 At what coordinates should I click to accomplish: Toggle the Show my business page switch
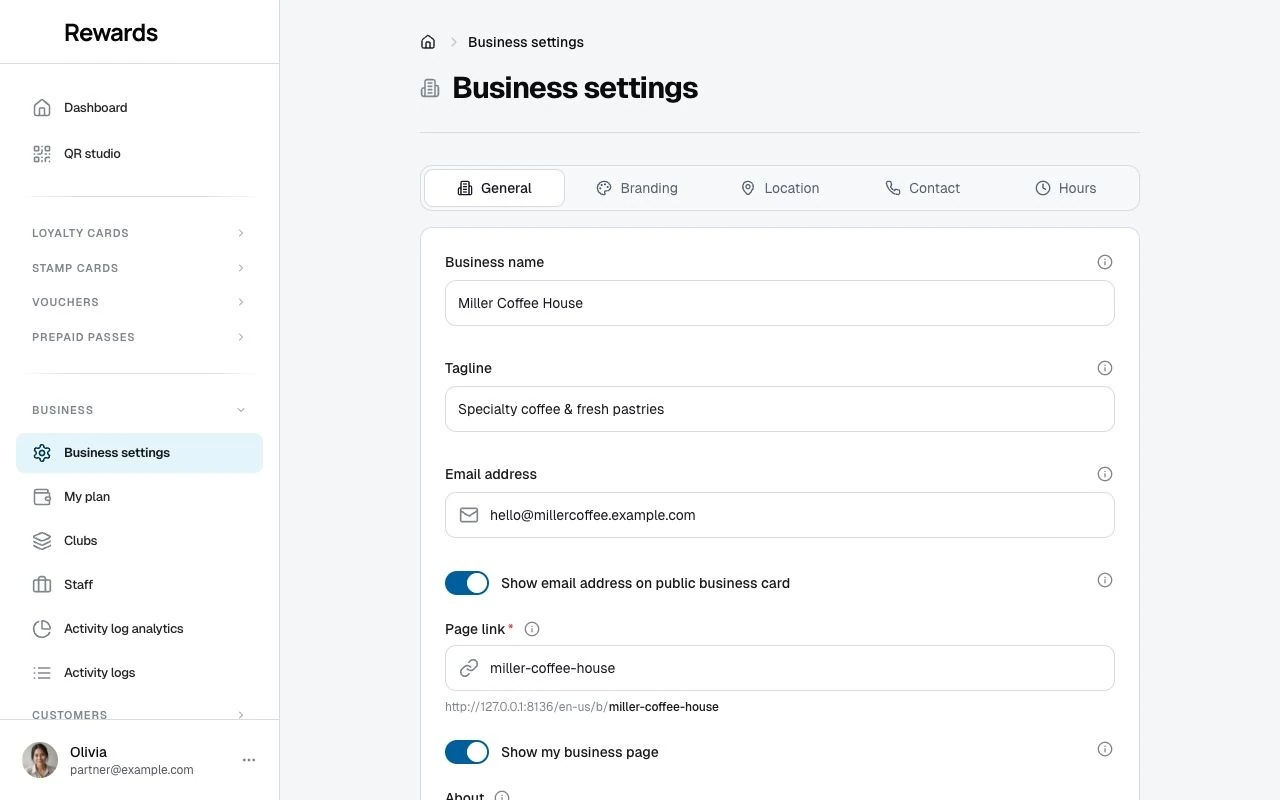[467, 752]
